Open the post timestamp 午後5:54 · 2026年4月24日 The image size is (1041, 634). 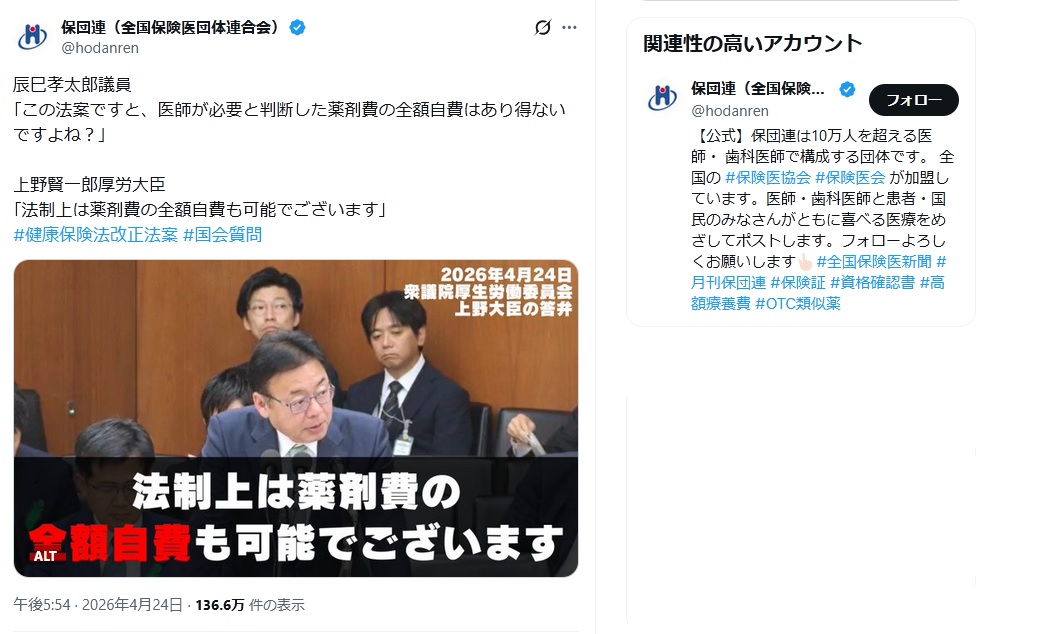pyautogui.click(x=98, y=605)
